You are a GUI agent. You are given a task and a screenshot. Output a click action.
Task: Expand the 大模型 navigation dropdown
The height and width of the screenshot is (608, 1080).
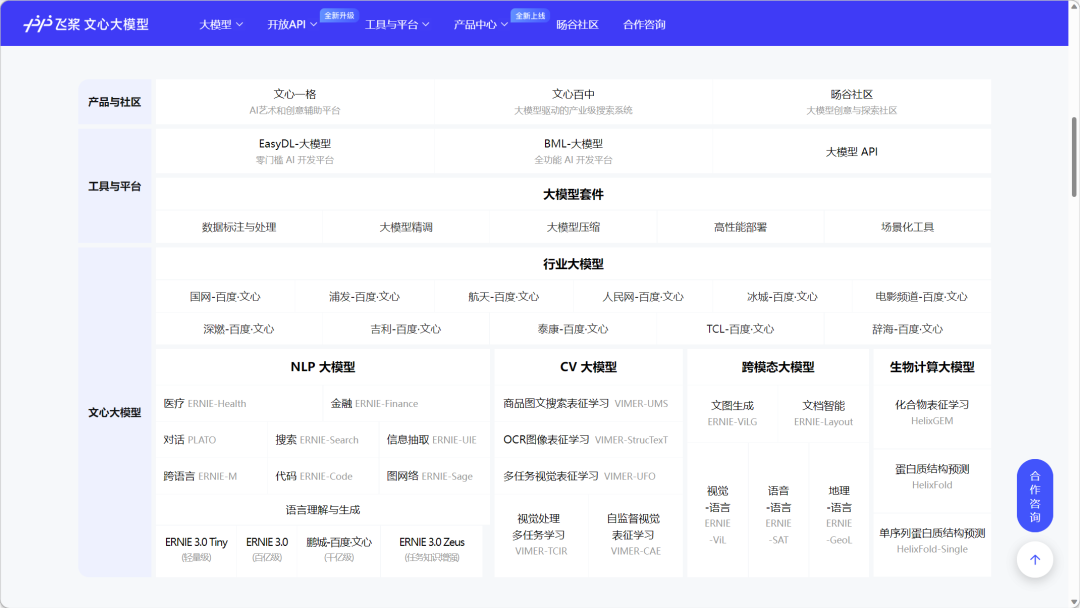pyautogui.click(x=215, y=24)
